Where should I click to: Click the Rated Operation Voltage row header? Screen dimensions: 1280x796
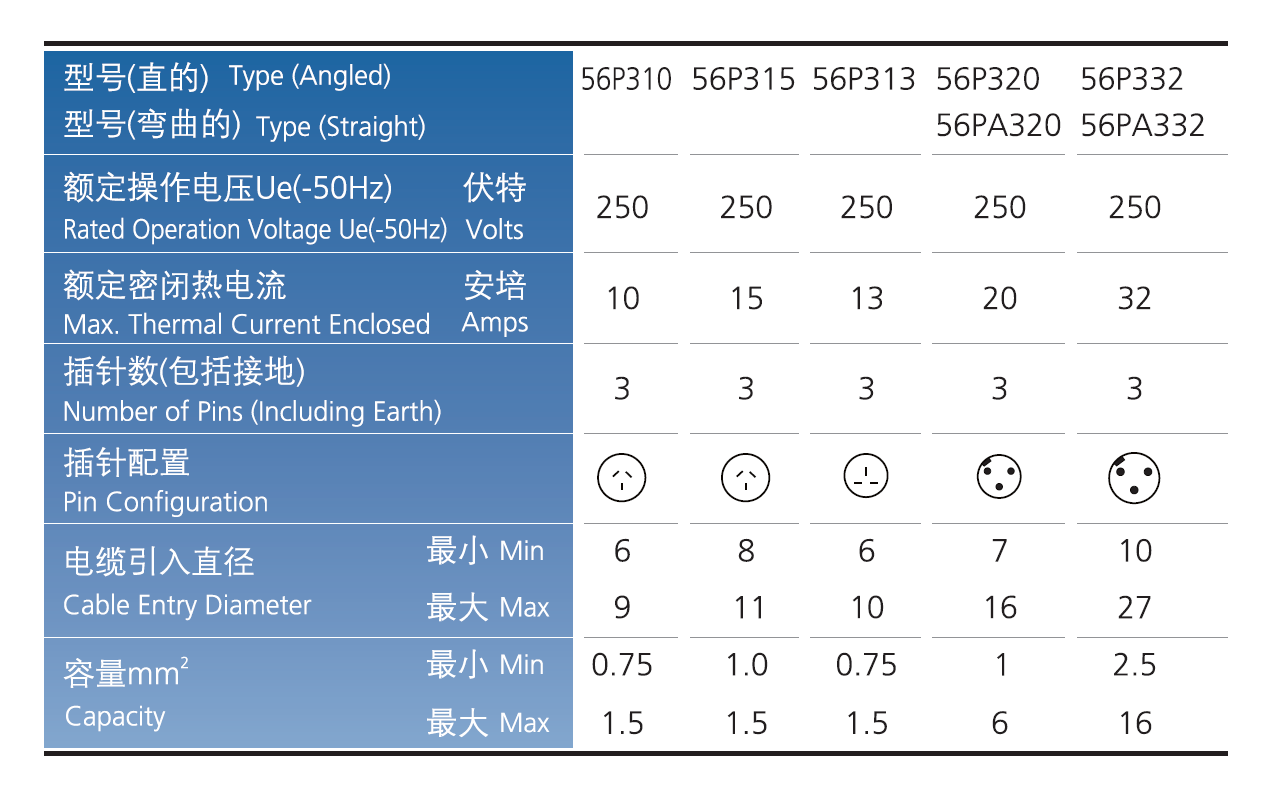[x=255, y=229]
